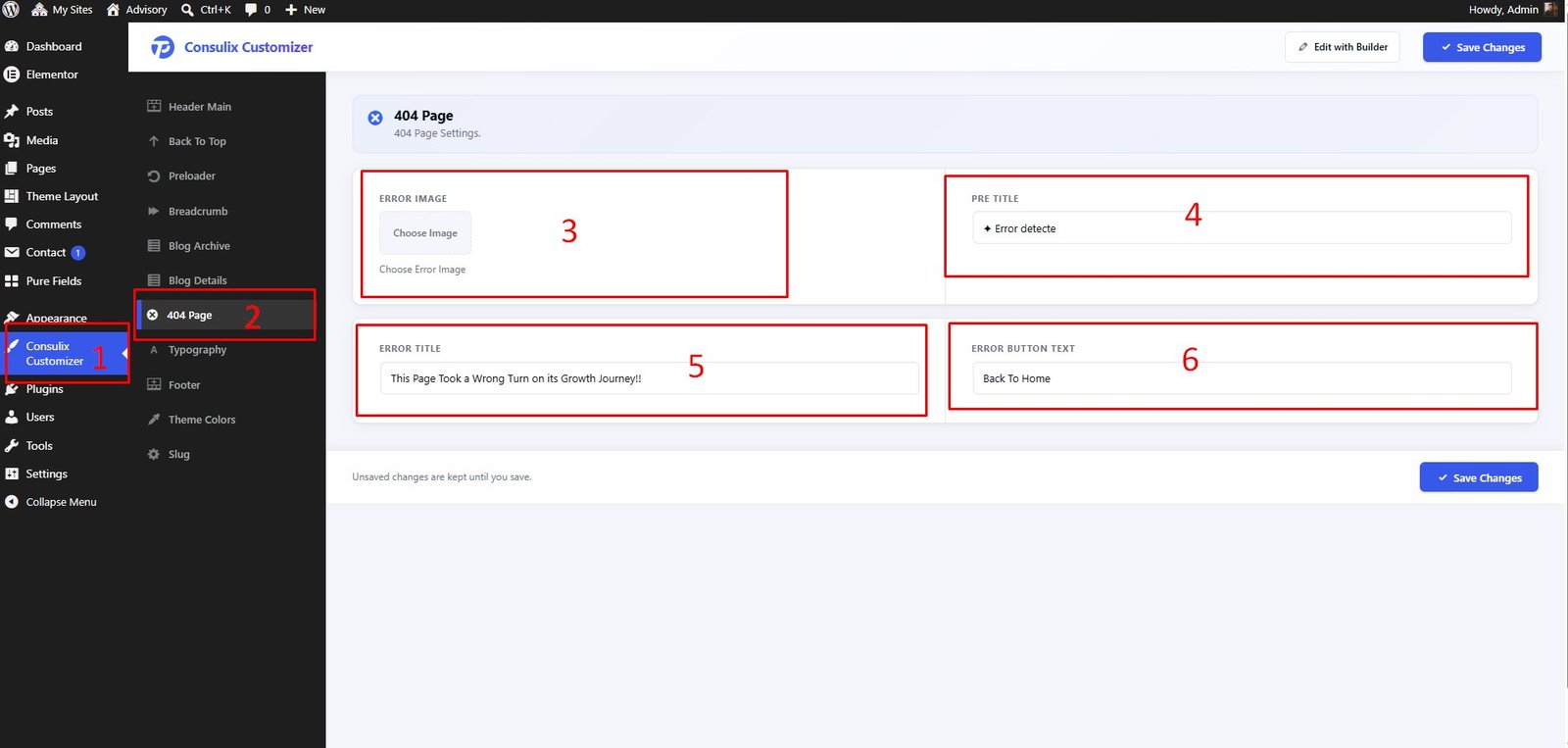Click the Ctrl+K search icon
This screenshot has width=1568, height=748.
(x=187, y=10)
